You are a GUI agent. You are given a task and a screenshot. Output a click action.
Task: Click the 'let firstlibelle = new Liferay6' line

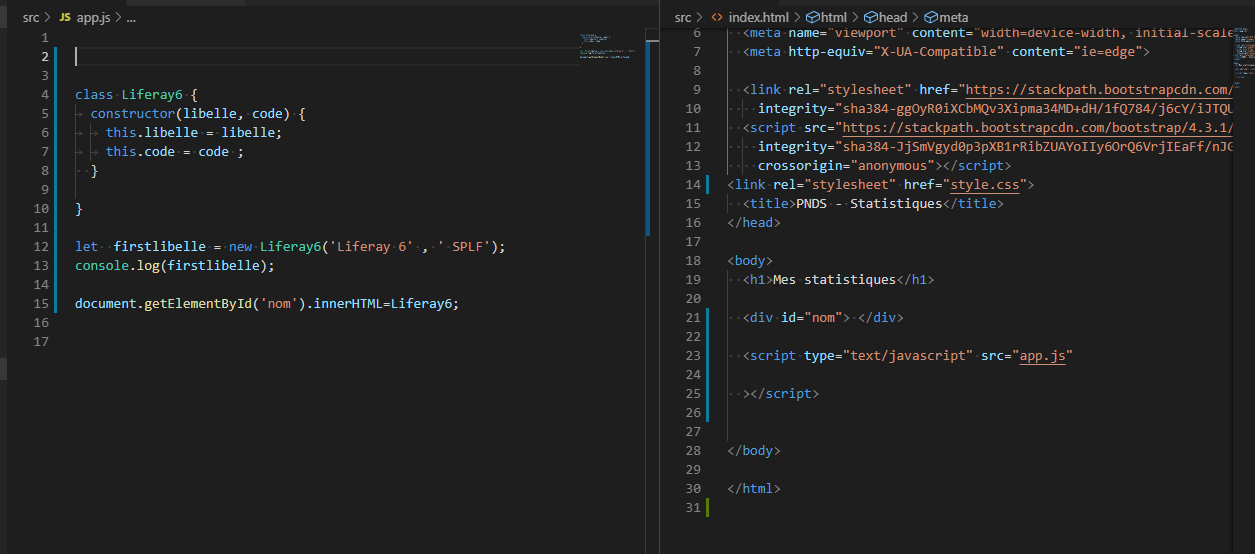tap(291, 247)
